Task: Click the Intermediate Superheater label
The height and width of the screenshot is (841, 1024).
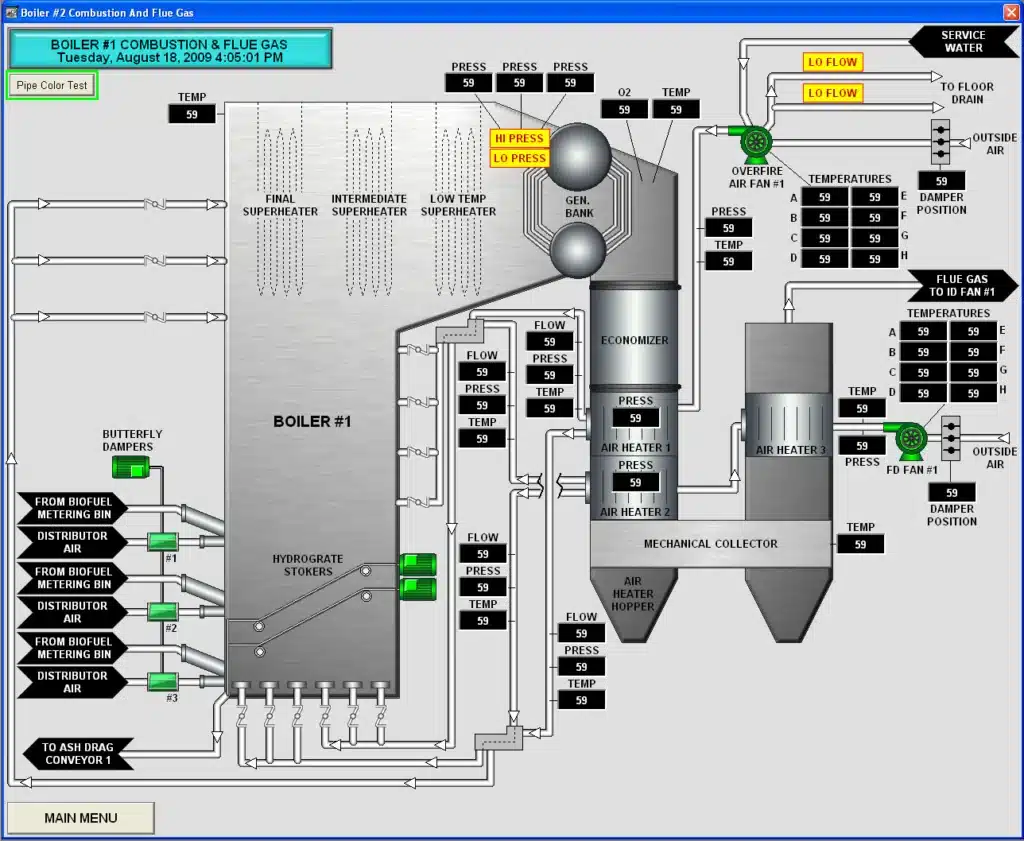Action: (x=369, y=205)
